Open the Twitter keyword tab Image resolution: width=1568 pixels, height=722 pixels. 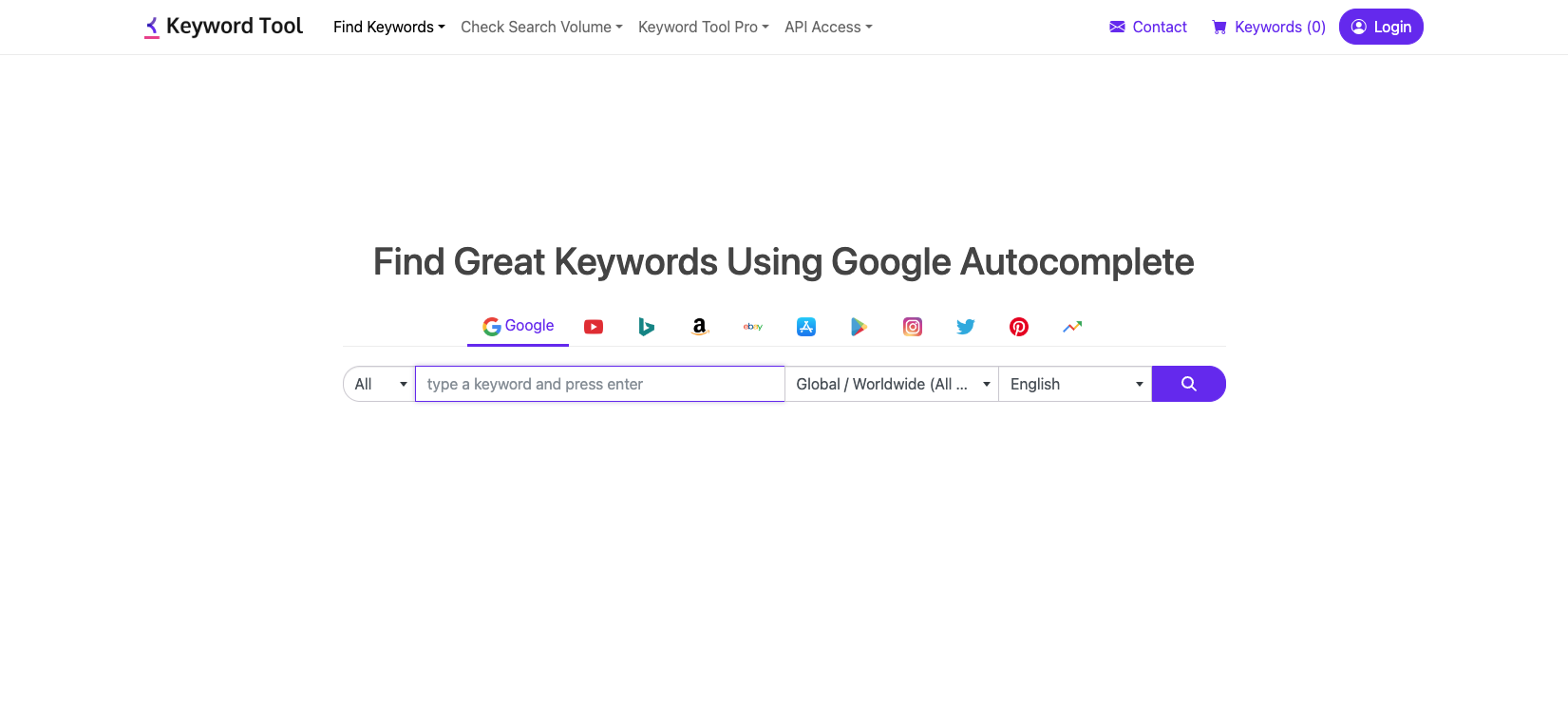tap(966, 327)
